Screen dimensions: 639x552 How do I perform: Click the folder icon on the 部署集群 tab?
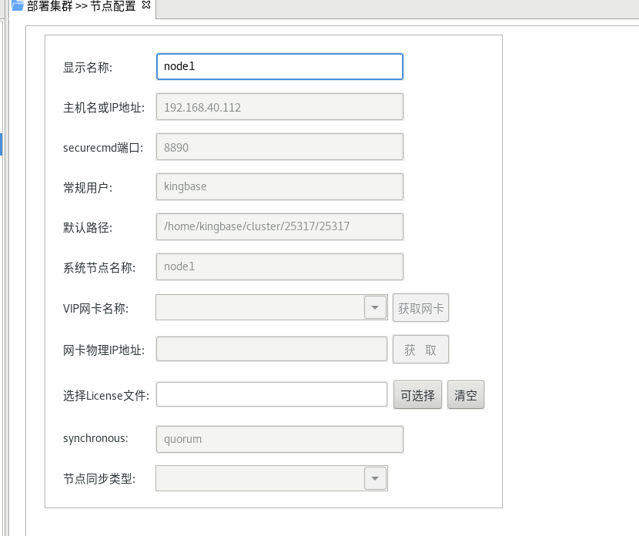coord(17,6)
